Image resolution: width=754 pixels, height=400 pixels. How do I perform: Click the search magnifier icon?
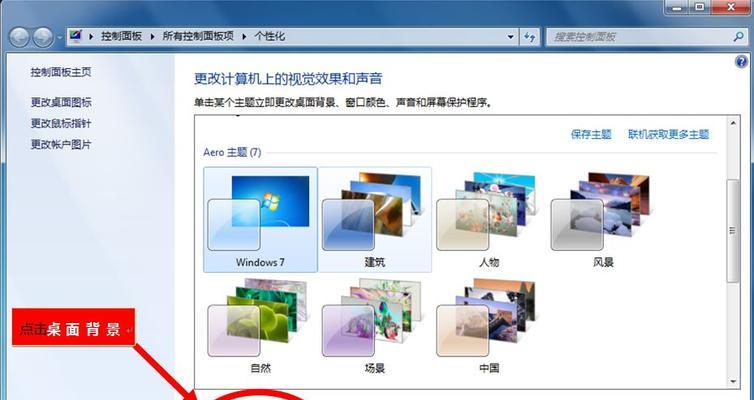(738, 37)
